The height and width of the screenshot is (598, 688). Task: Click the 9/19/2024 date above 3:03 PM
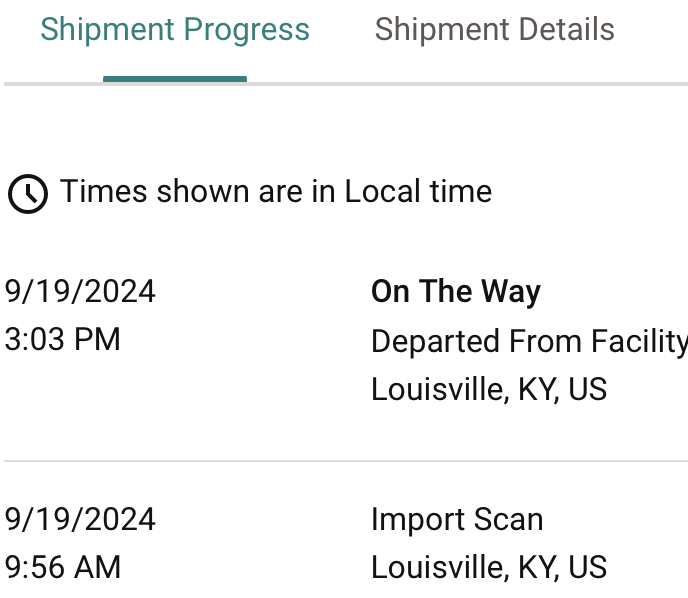[80, 291]
